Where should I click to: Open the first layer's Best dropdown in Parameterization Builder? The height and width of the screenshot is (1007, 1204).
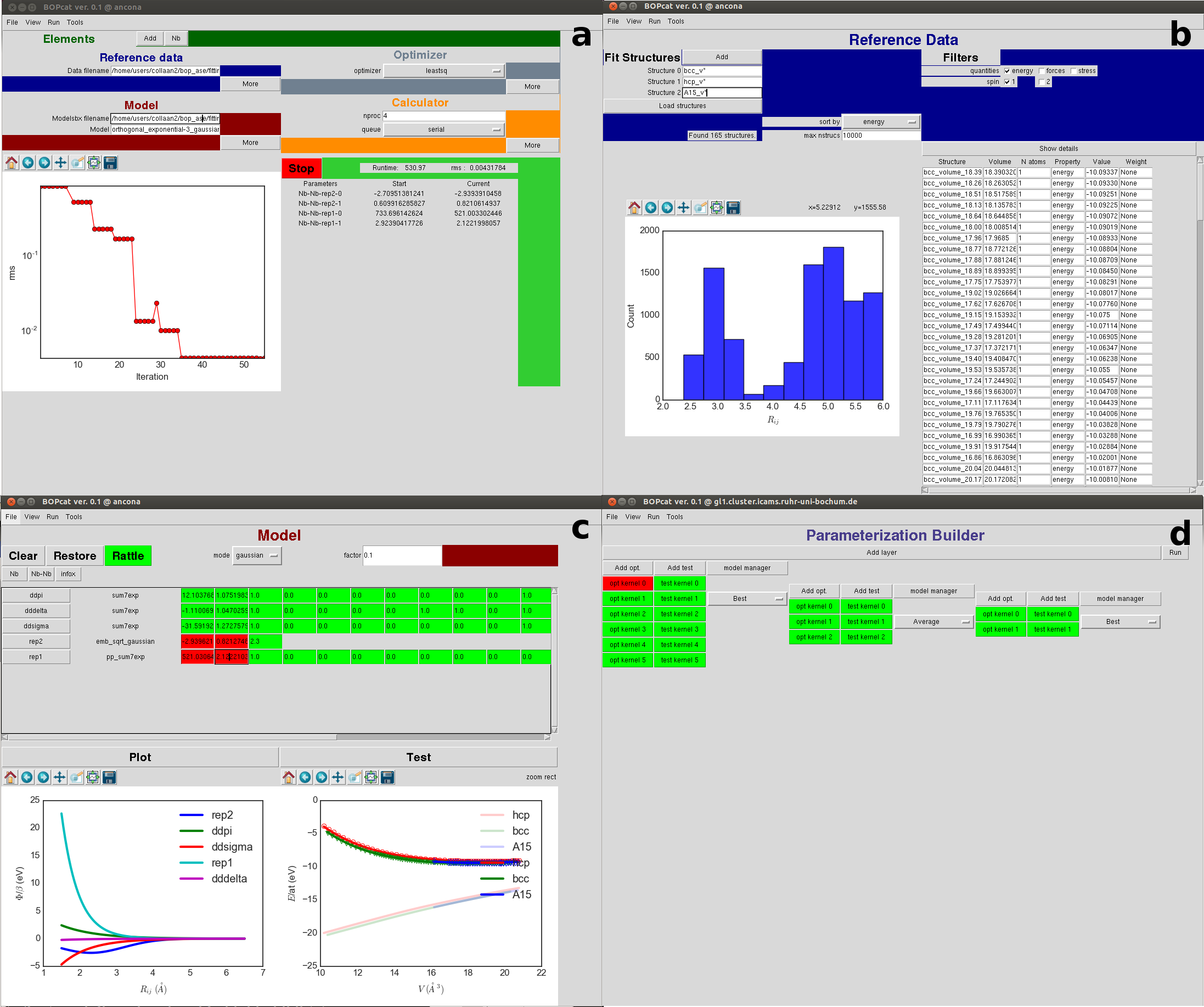click(x=747, y=599)
